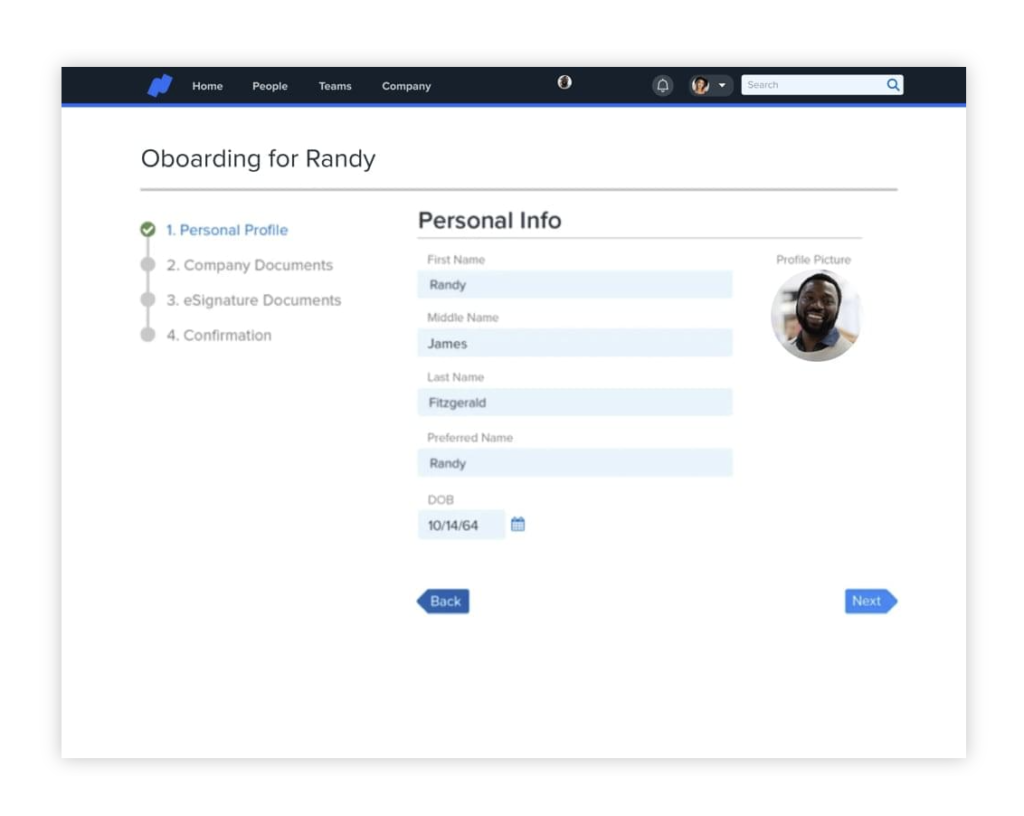This screenshot has width=1024, height=816.
Task: Select the Teams menu item
Action: tap(334, 86)
